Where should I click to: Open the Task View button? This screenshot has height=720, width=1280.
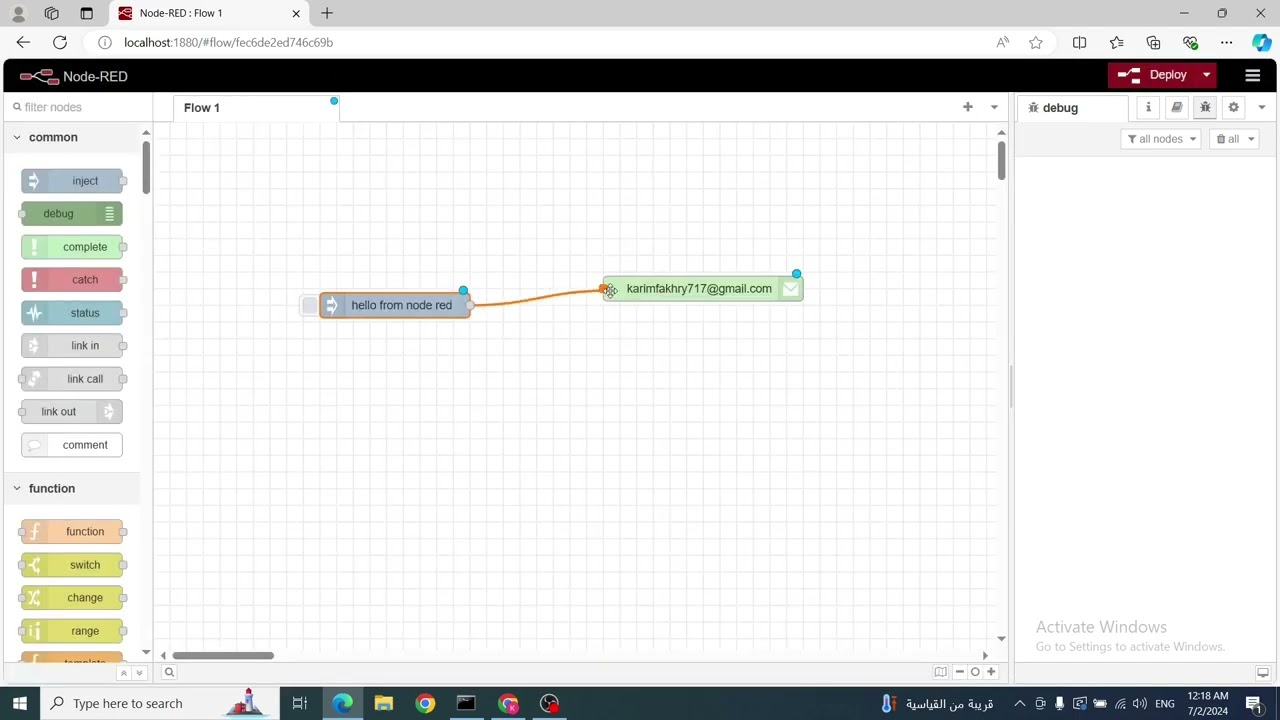(x=299, y=703)
